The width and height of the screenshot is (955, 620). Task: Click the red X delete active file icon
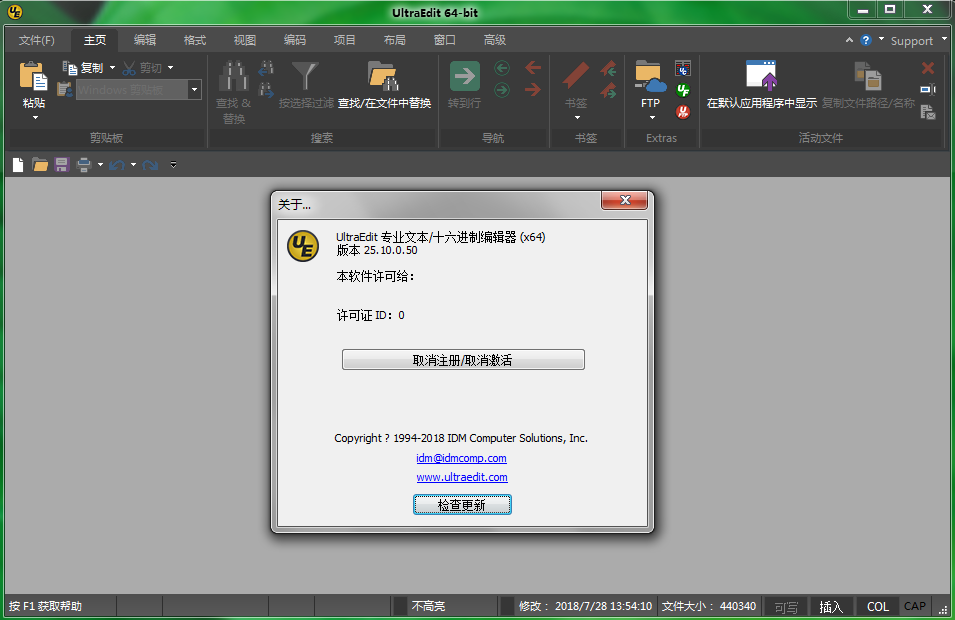pos(928,68)
